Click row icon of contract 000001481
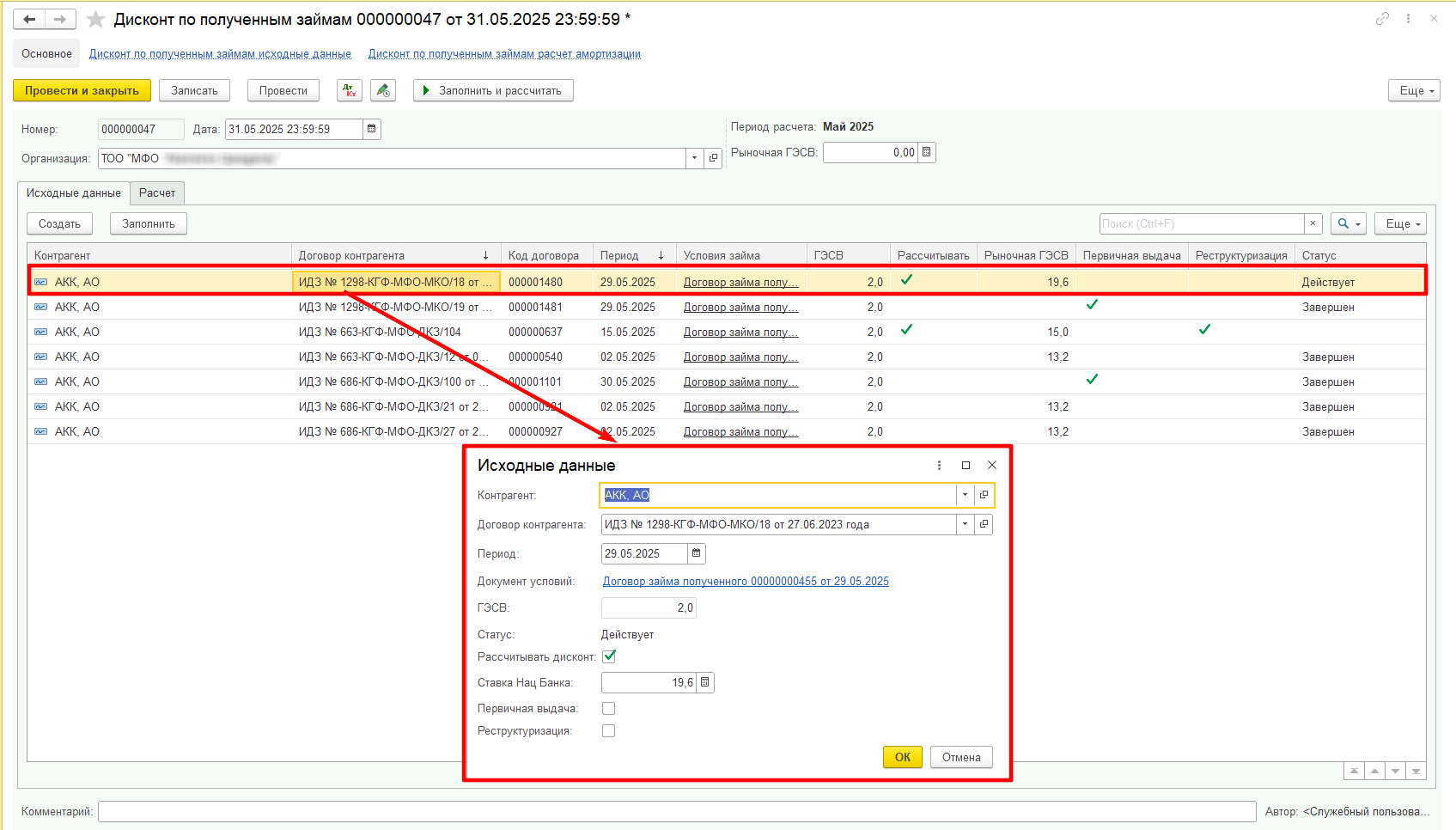 (x=40, y=307)
